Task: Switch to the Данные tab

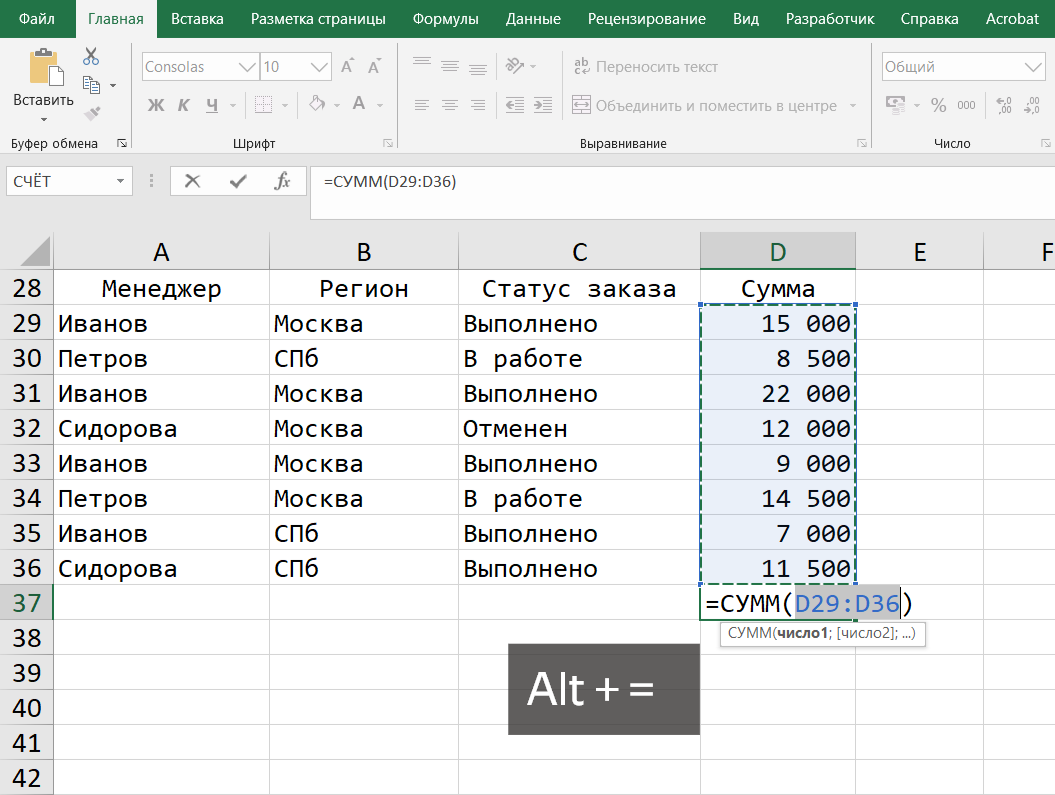Action: 533,19
